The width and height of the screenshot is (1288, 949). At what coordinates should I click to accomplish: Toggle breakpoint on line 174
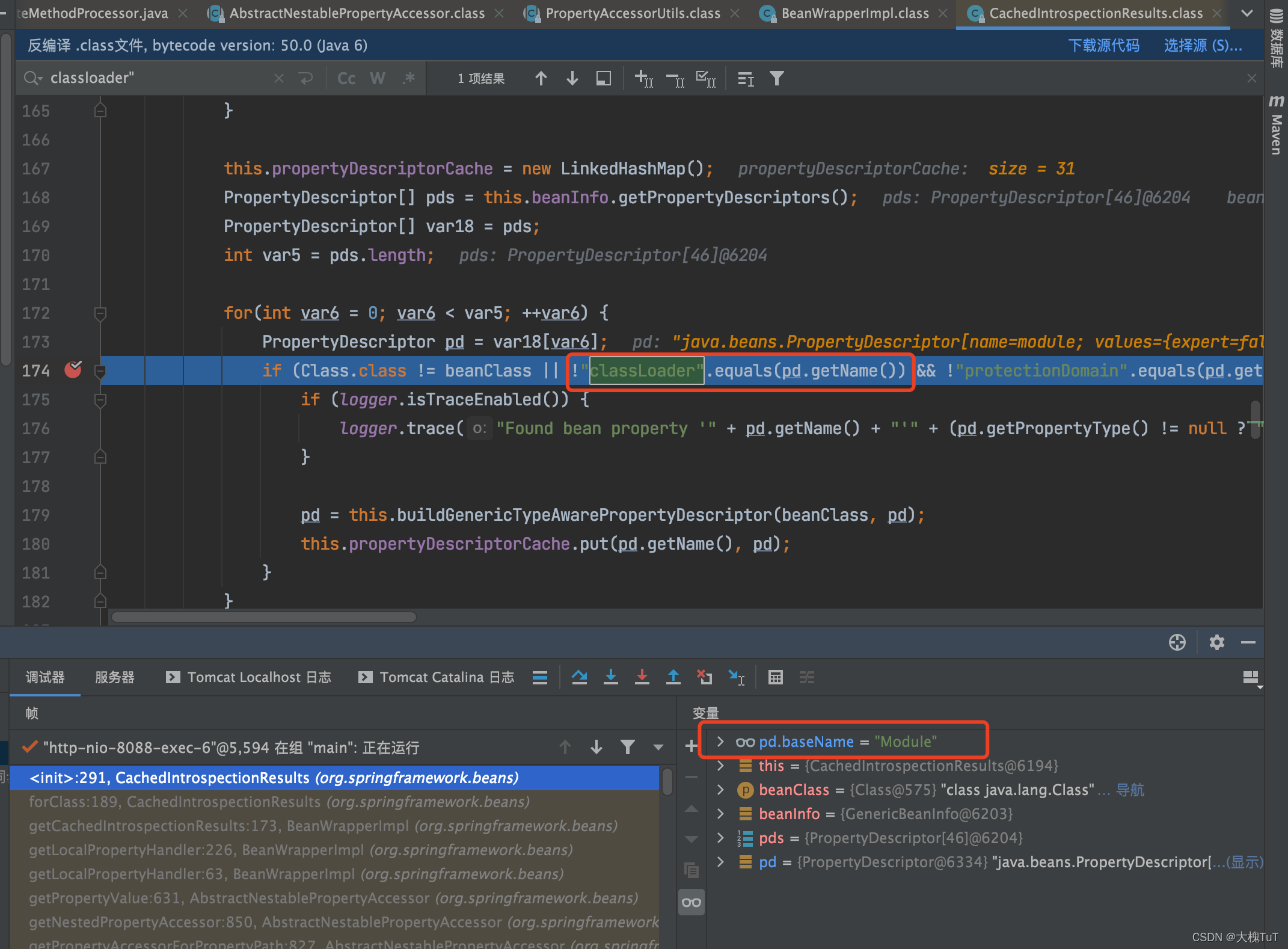coord(73,369)
